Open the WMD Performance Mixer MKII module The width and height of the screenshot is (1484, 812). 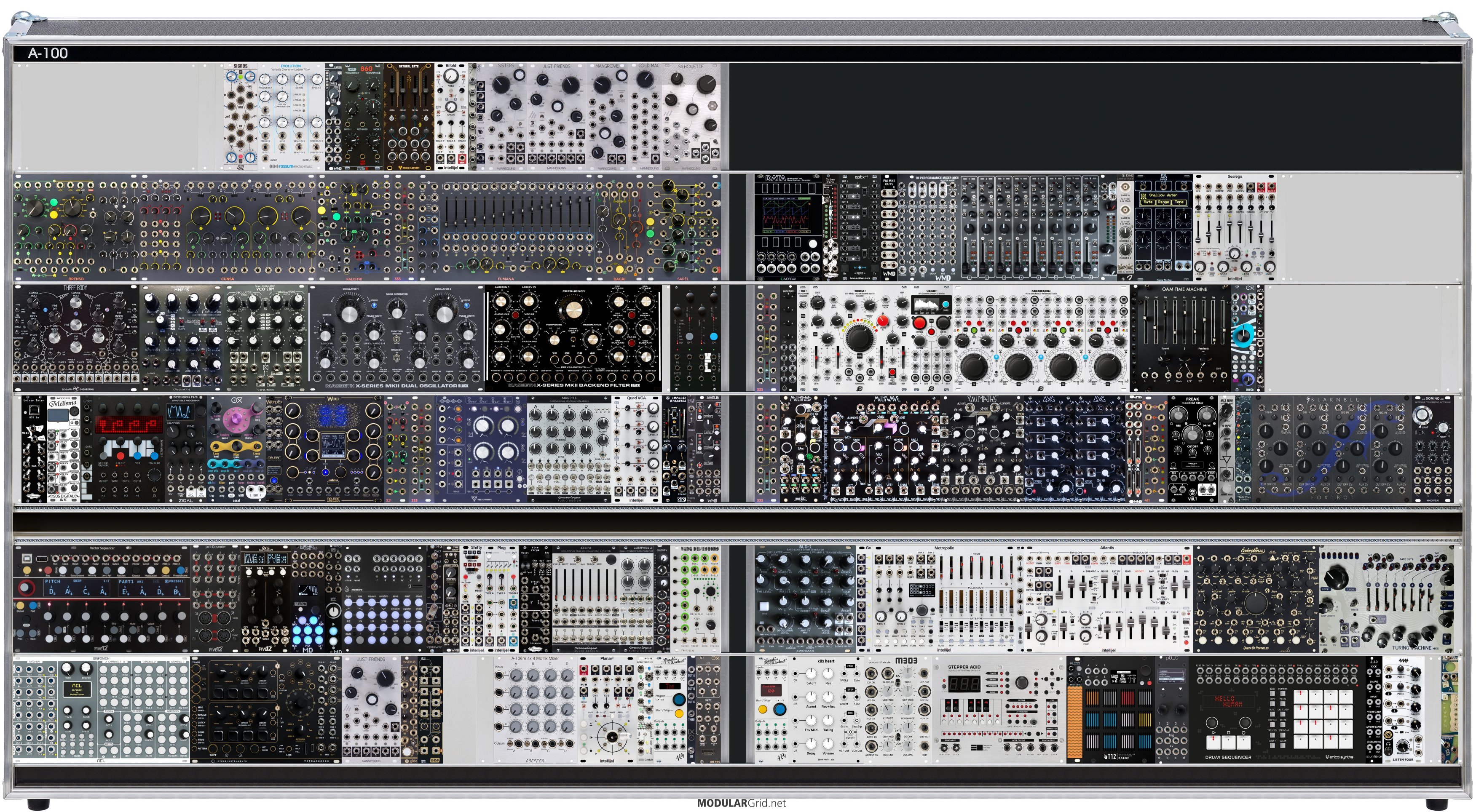tap(1007, 229)
